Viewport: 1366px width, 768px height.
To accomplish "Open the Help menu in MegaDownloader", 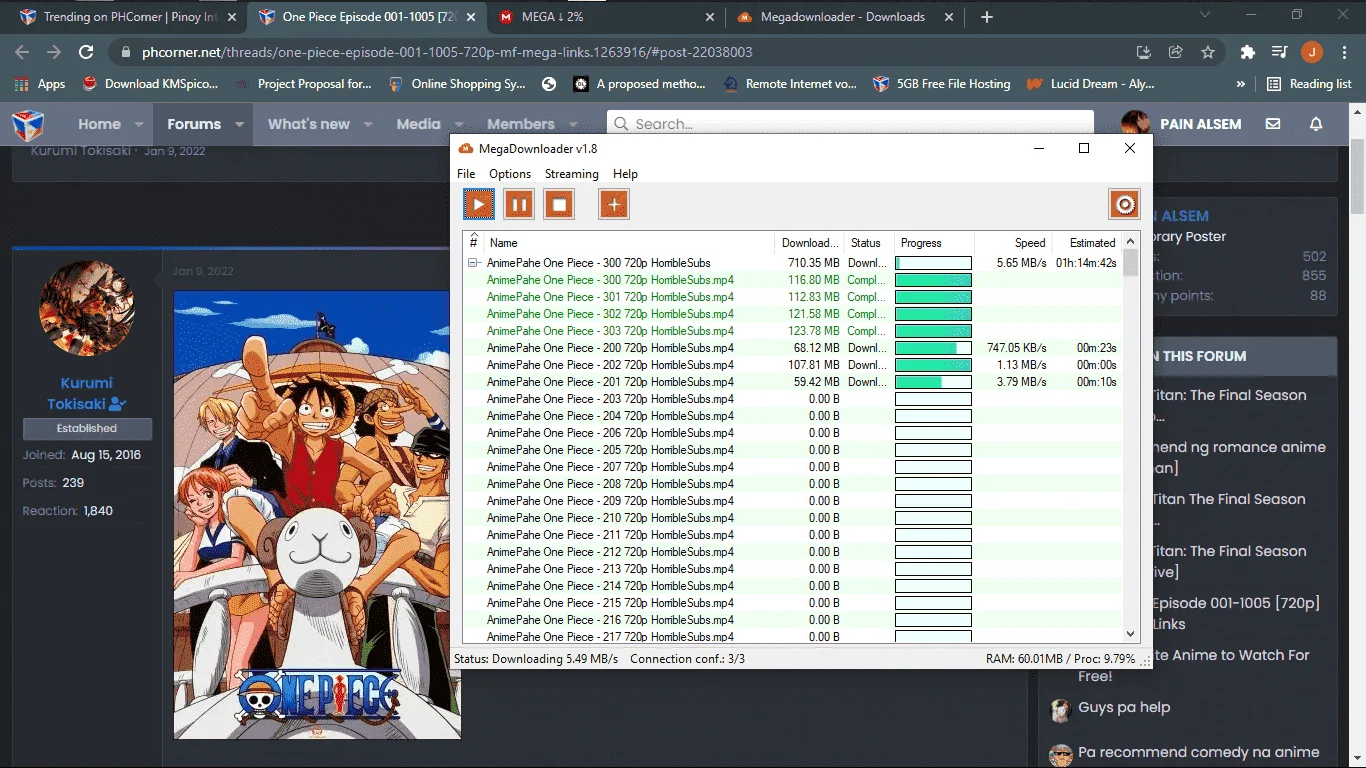I will [625, 174].
